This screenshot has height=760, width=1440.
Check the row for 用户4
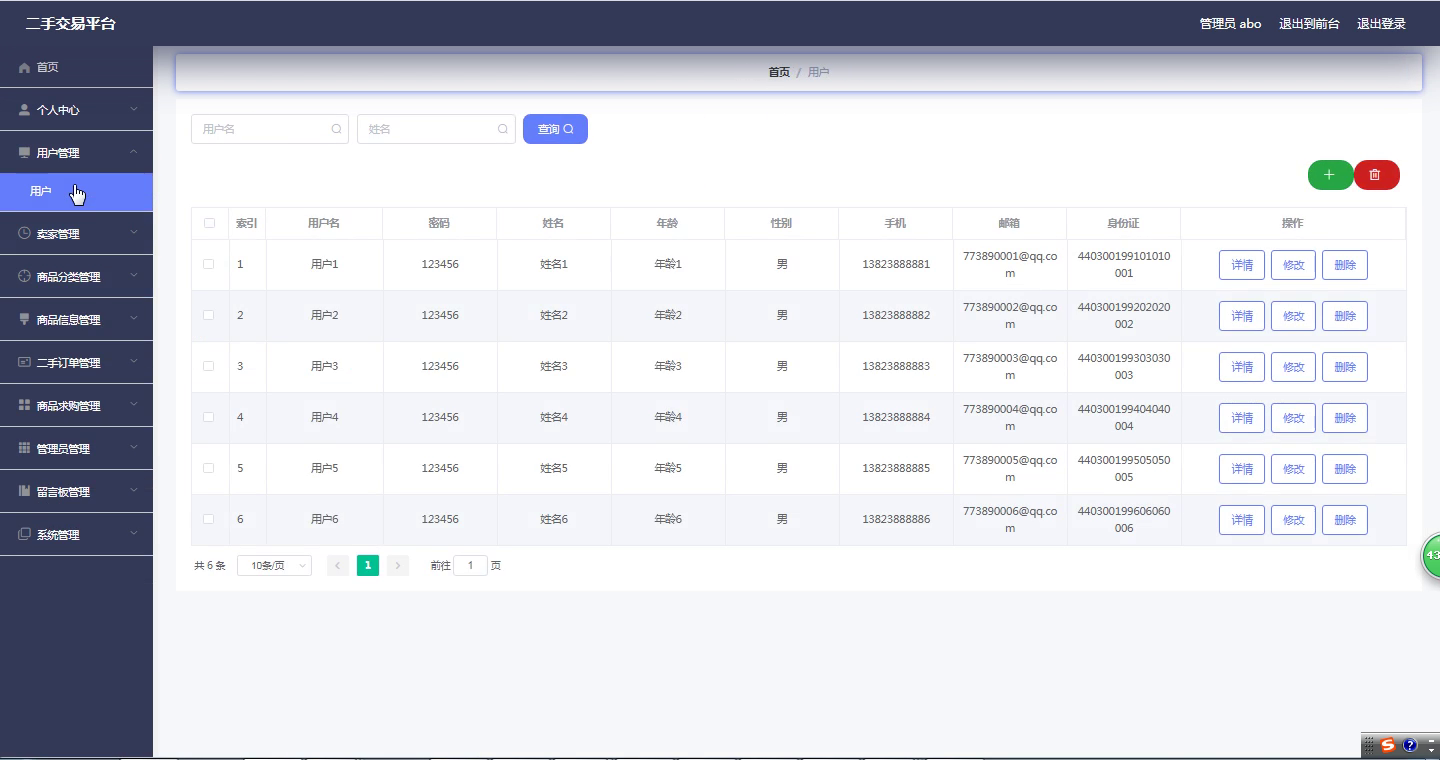tap(209, 417)
